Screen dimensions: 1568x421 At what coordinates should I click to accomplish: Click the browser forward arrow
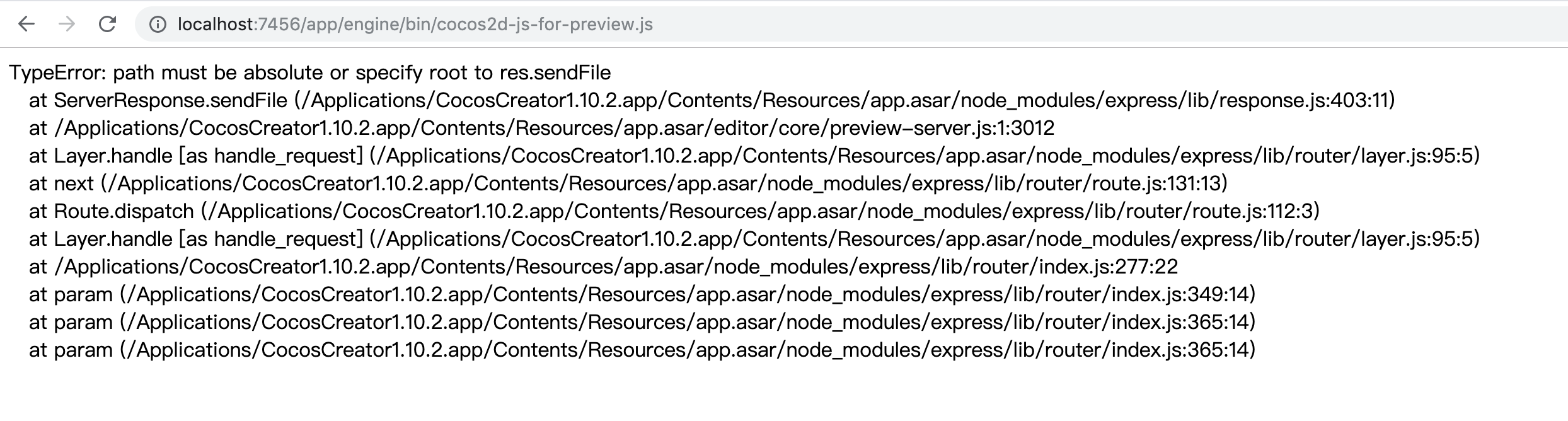pos(67,25)
